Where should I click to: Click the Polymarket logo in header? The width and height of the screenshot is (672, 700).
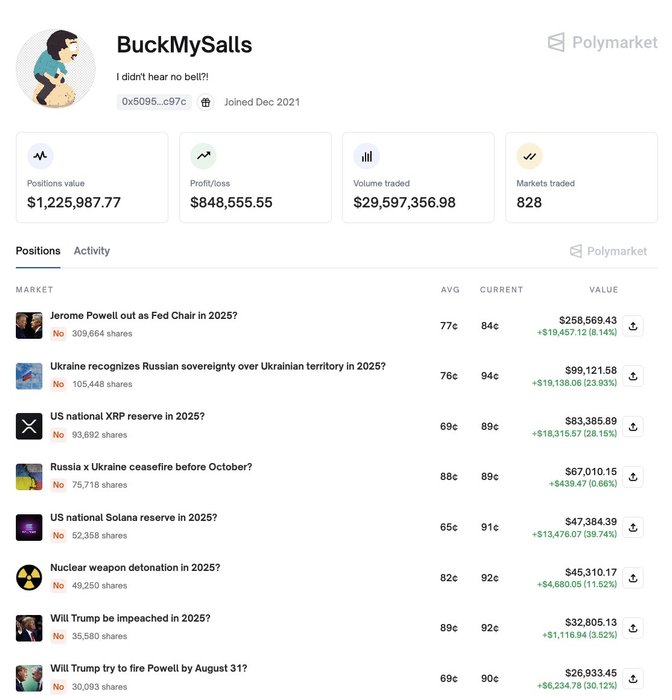tap(602, 42)
